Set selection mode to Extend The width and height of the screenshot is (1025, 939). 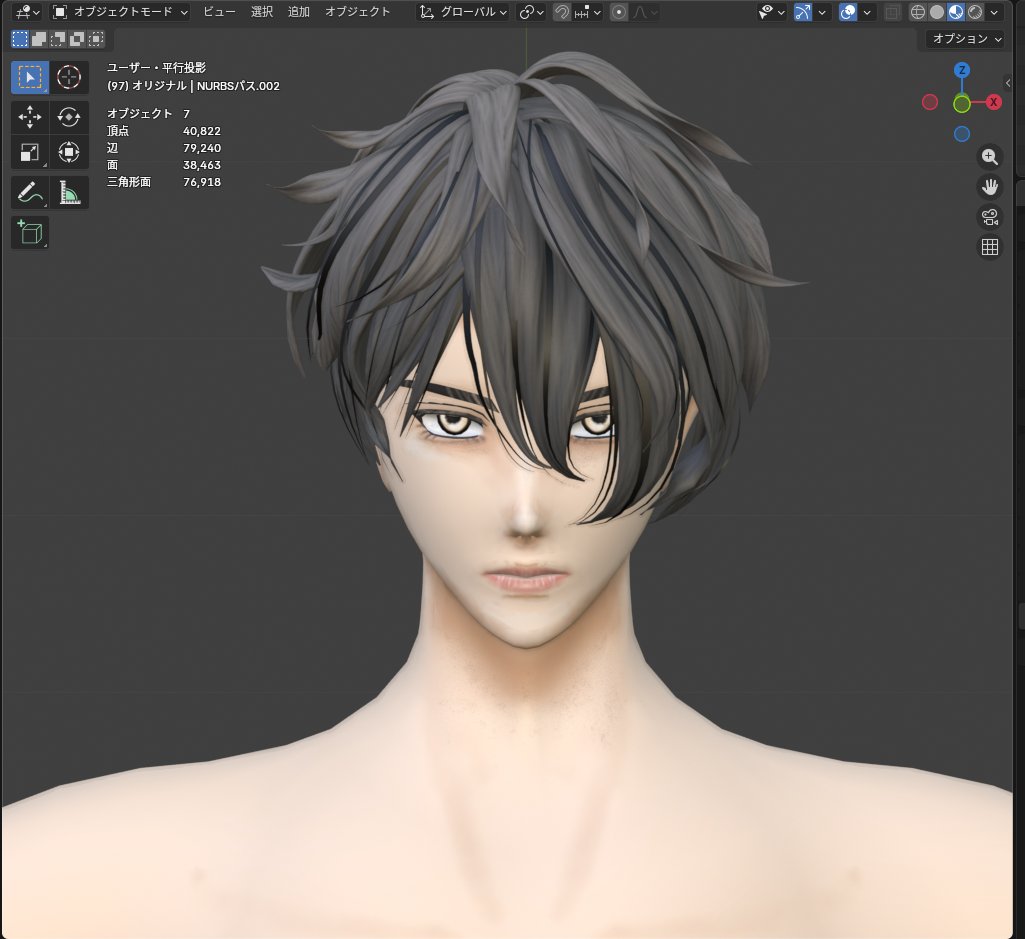[39, 39]
